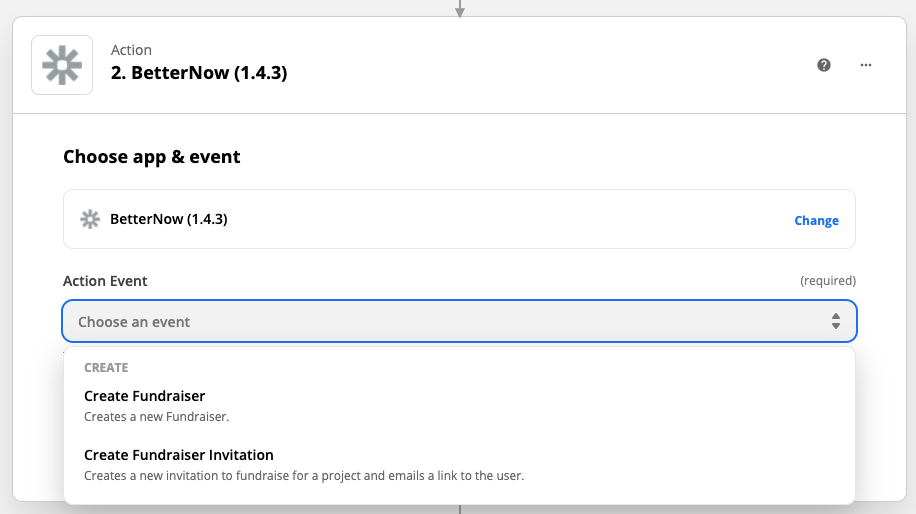This screenshot has width=916, height=514.
Task: Click the "Creates a new Fundraiser." description
Action: coord(157,416)
